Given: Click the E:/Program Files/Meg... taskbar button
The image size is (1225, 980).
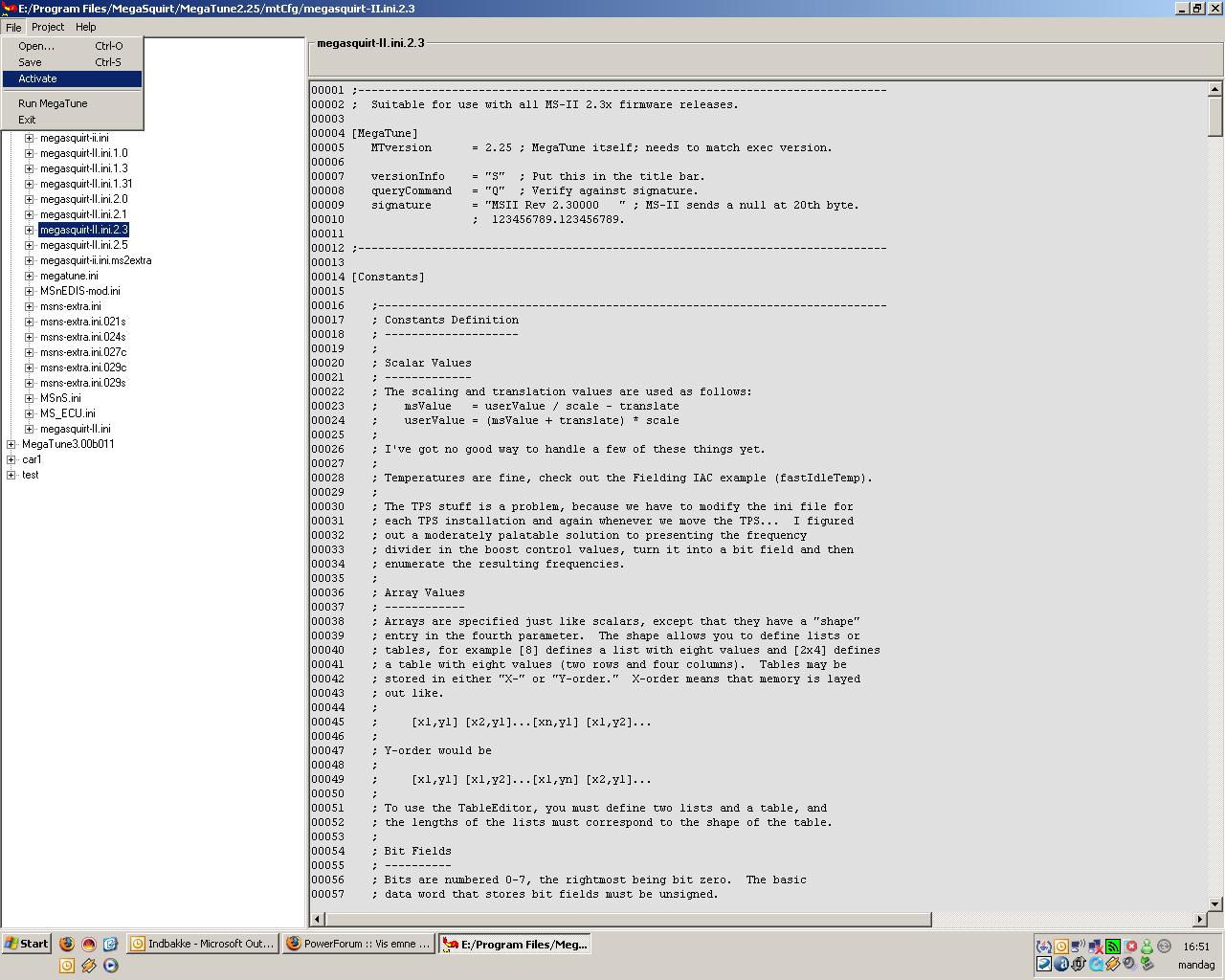Looking at the screenshot, I should (x=515, y=944).
